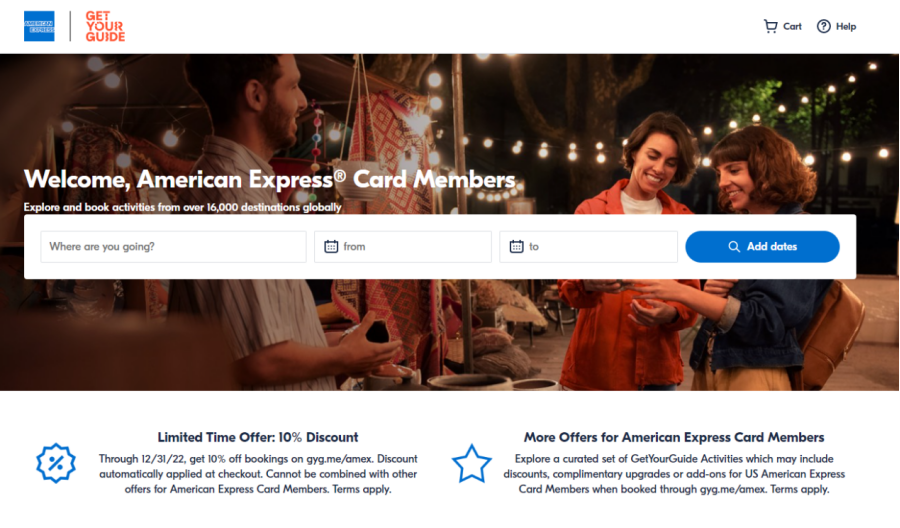Click the Limited Time Offer 10% Discount heading
Viewport: 900px width, 528px height.
(x=258, y=437)
